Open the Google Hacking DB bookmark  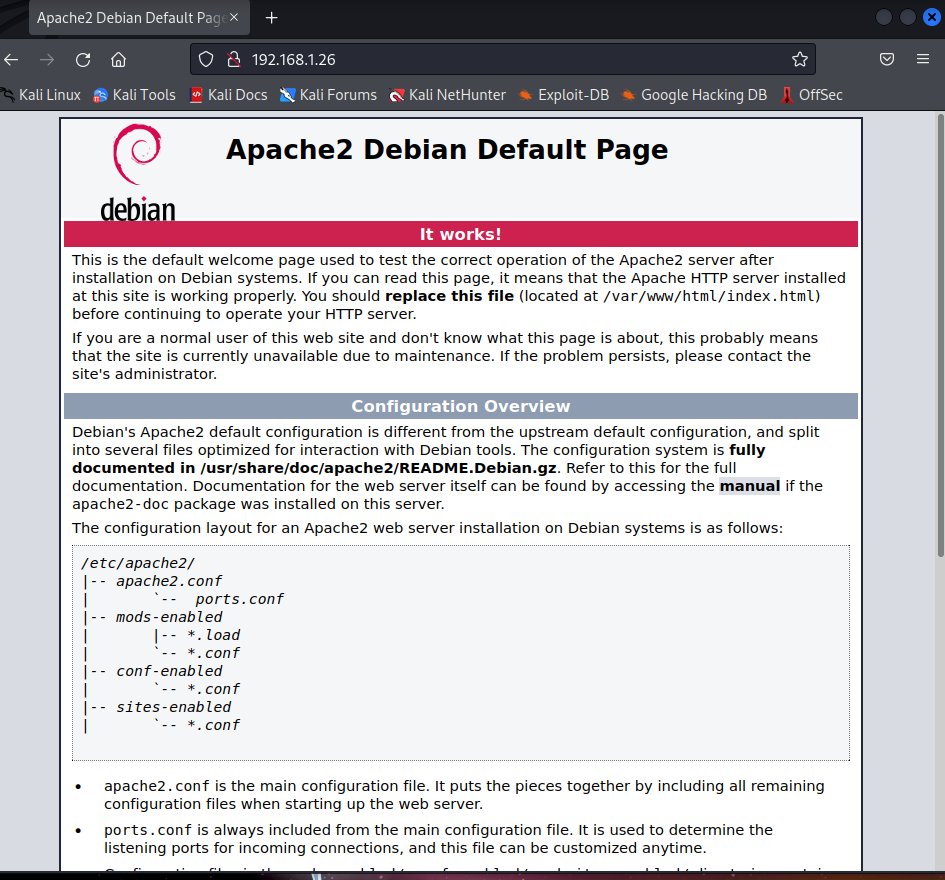[694, 95]
